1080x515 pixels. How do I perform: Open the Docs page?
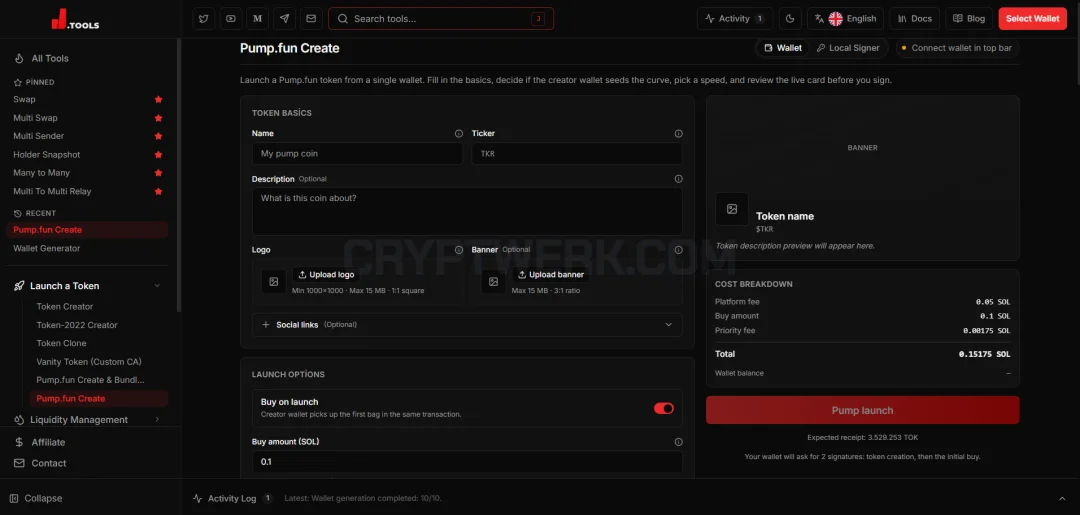(x=915, y=19)
